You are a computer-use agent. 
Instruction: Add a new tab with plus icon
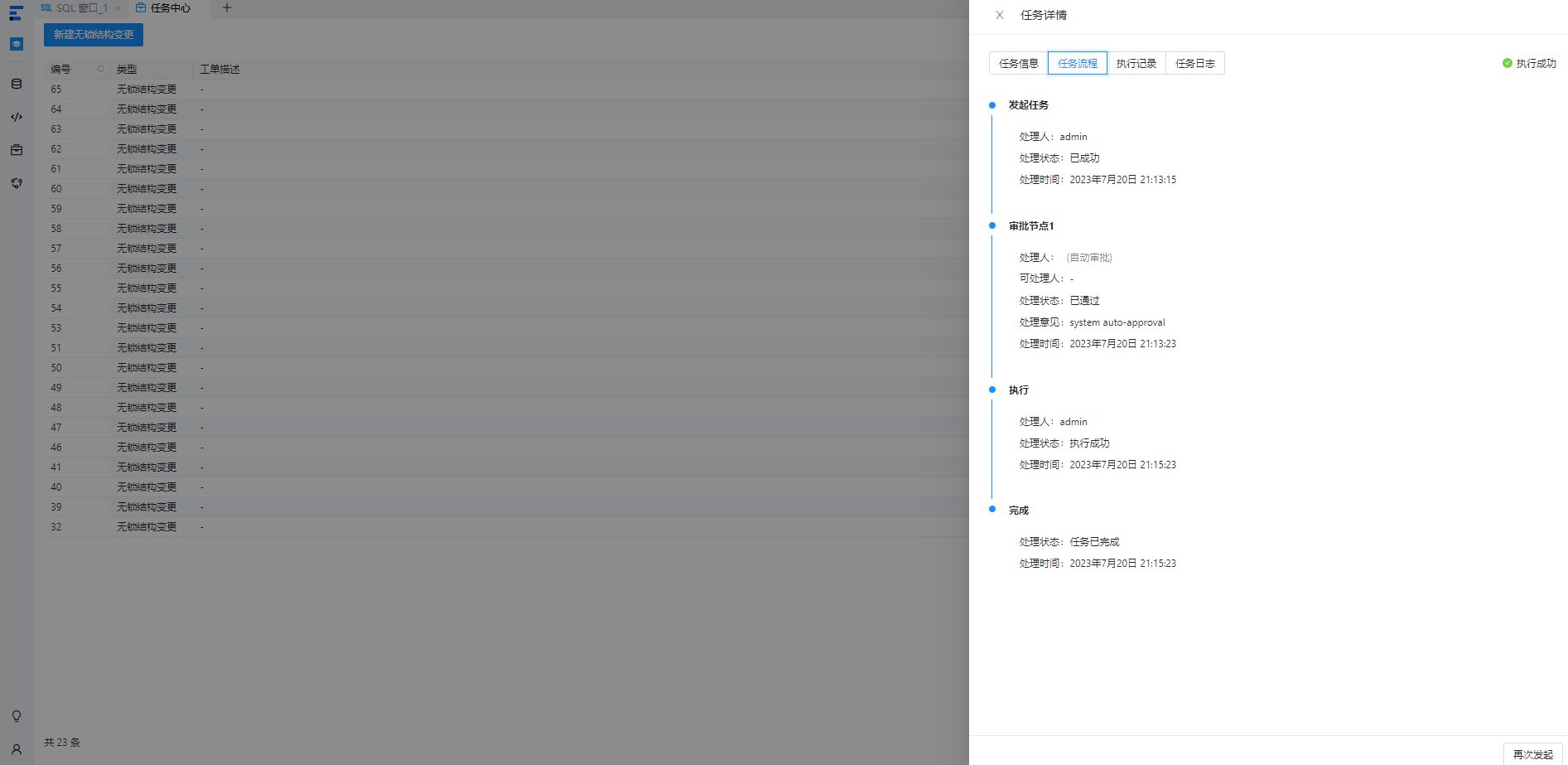pos(226,8)
